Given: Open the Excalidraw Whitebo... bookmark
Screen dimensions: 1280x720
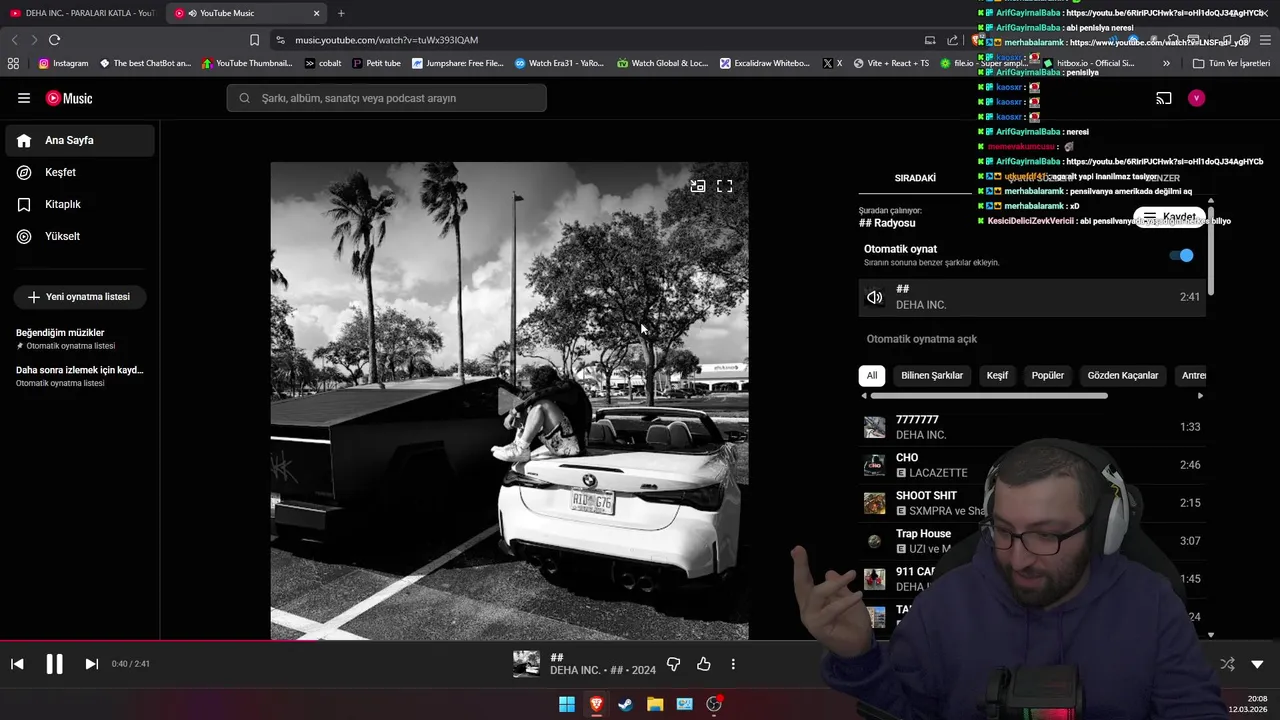Looking at the screenshot, I should (763, 63).
